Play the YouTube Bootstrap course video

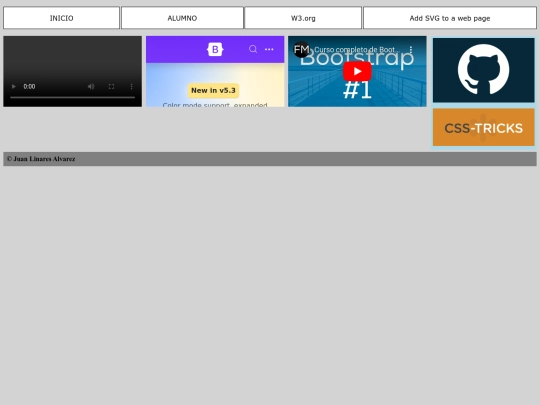tap(357, 71)
